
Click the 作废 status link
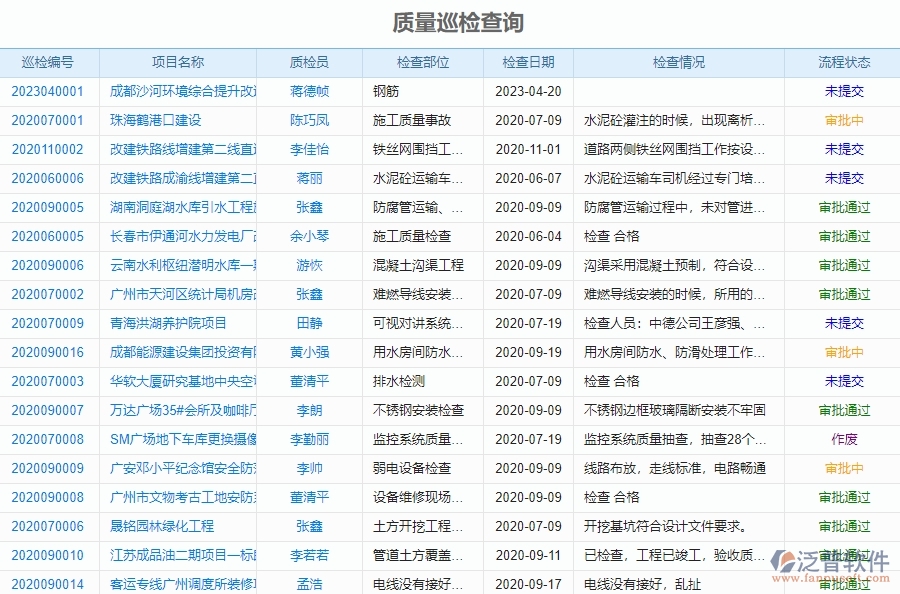point(840,438)
